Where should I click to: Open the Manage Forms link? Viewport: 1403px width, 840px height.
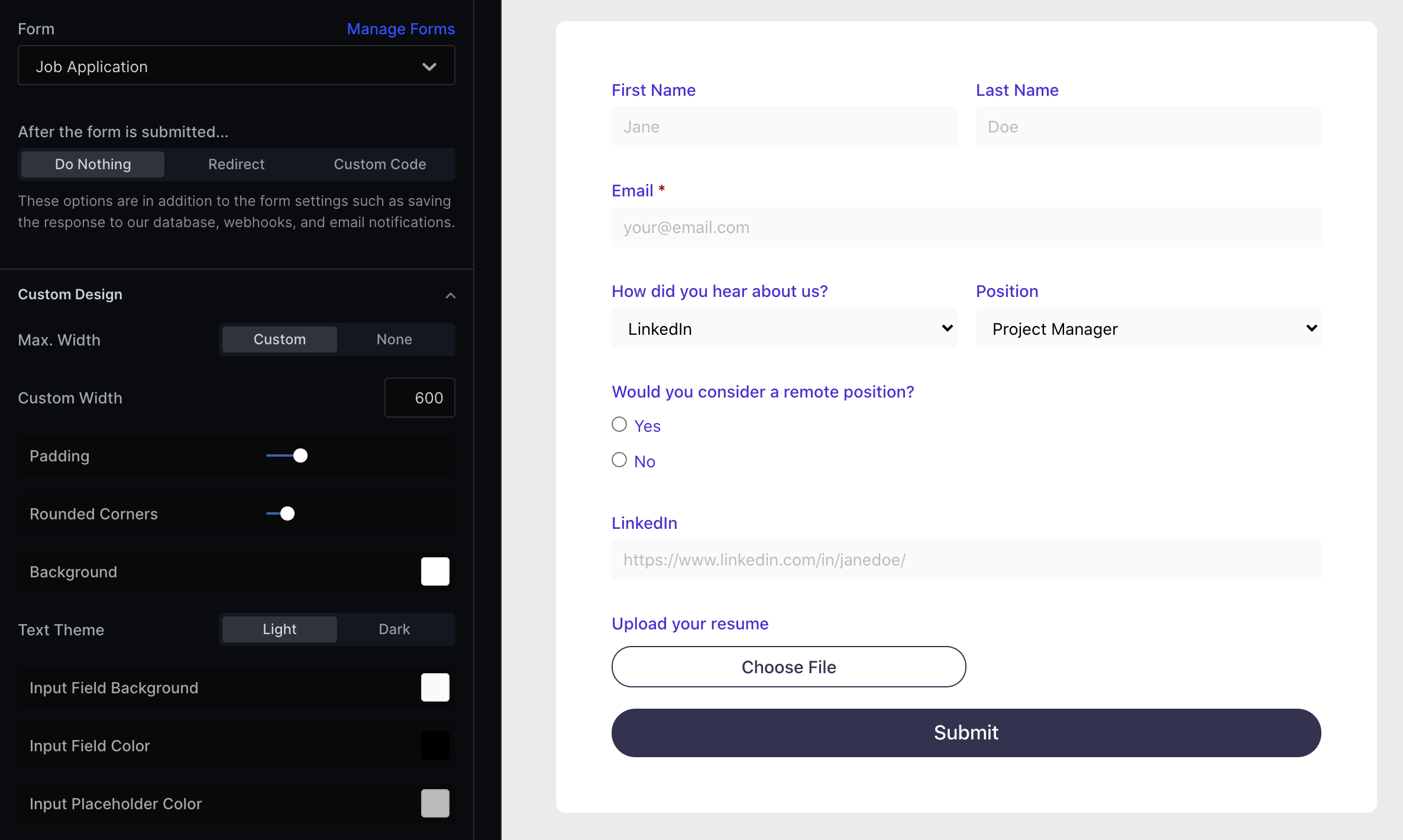(x=400, y=29)
